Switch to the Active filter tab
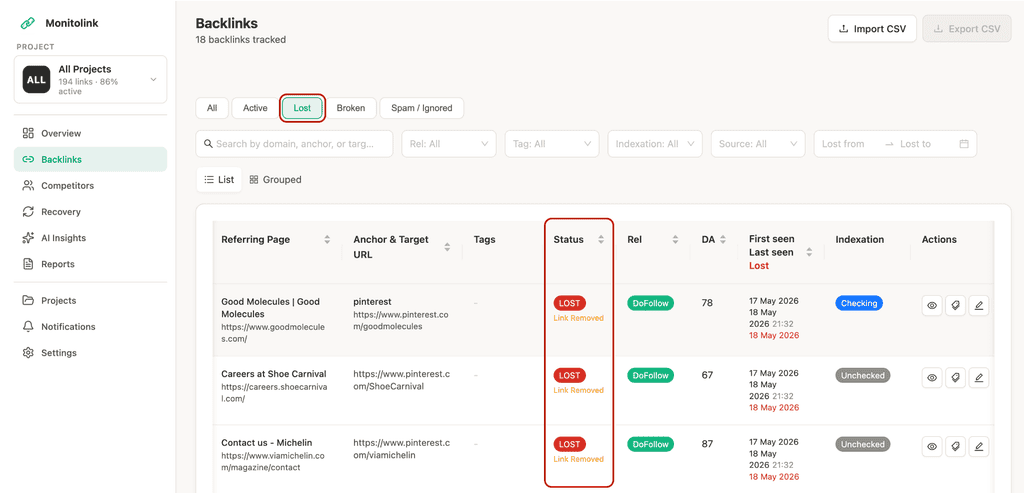Viewport: 1024px width, 493px height. [255, 108]
